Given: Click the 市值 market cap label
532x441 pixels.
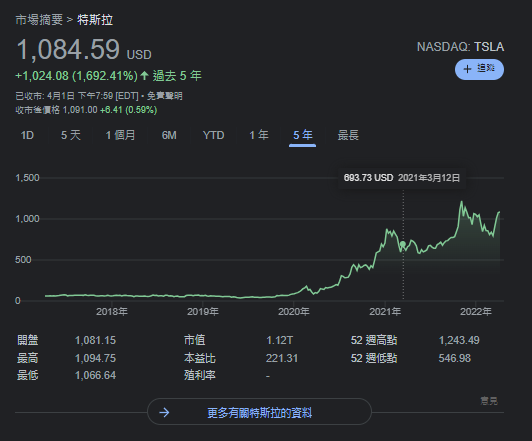Looking at the screenshot, I should tap(194, 340).
